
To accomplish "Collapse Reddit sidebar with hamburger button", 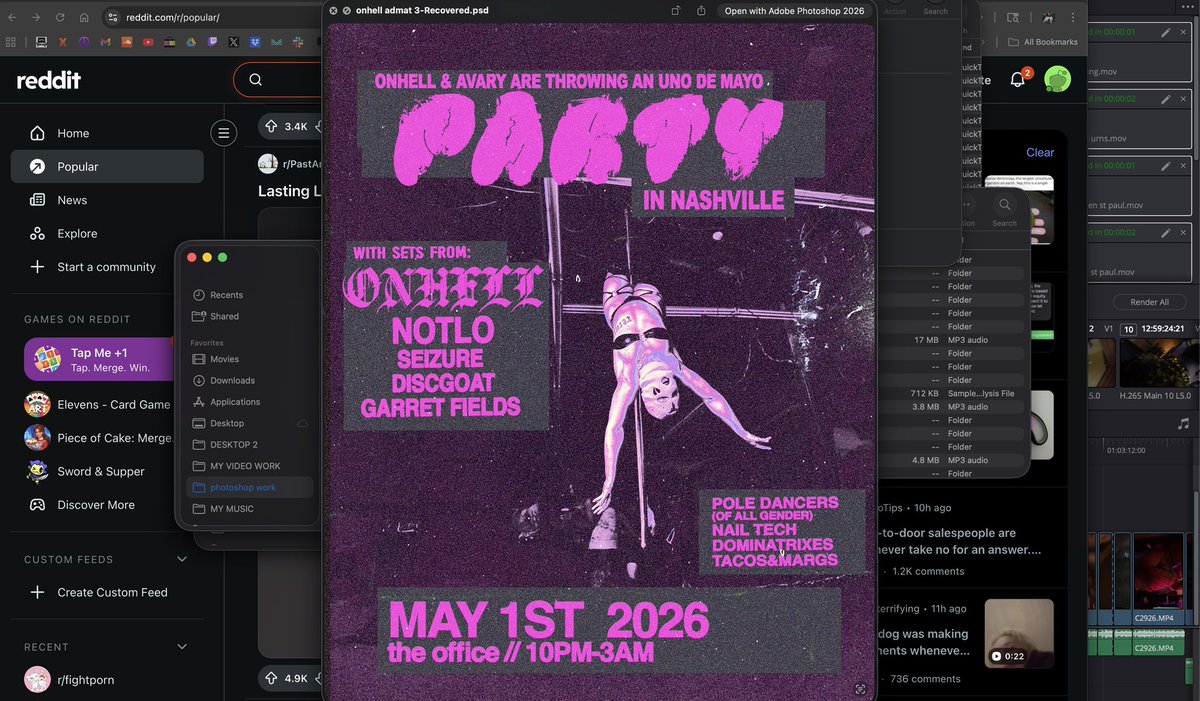I will 223,132.
